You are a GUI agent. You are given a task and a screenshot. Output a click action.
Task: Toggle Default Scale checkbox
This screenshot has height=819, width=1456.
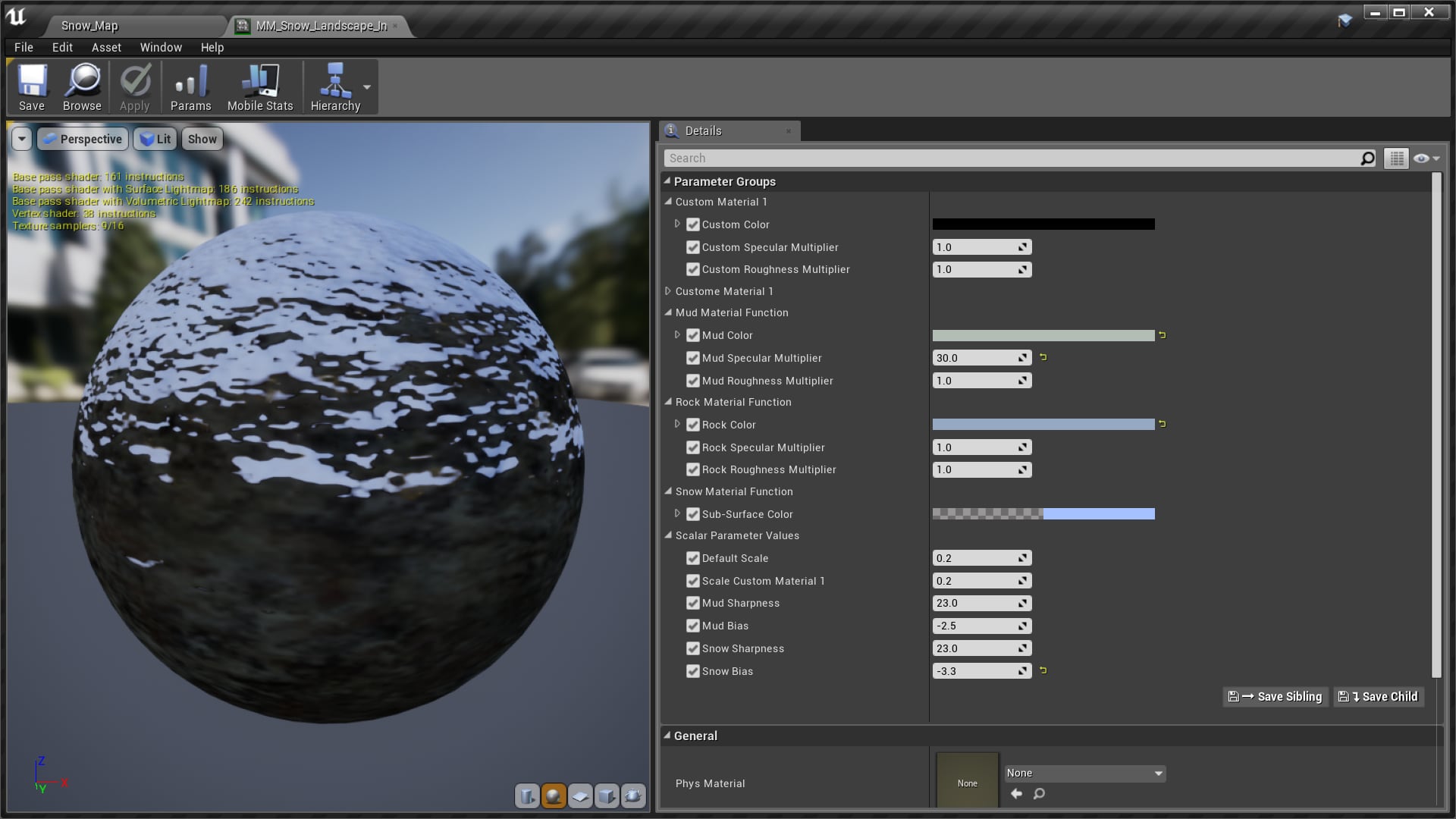(x=692, y=558)
